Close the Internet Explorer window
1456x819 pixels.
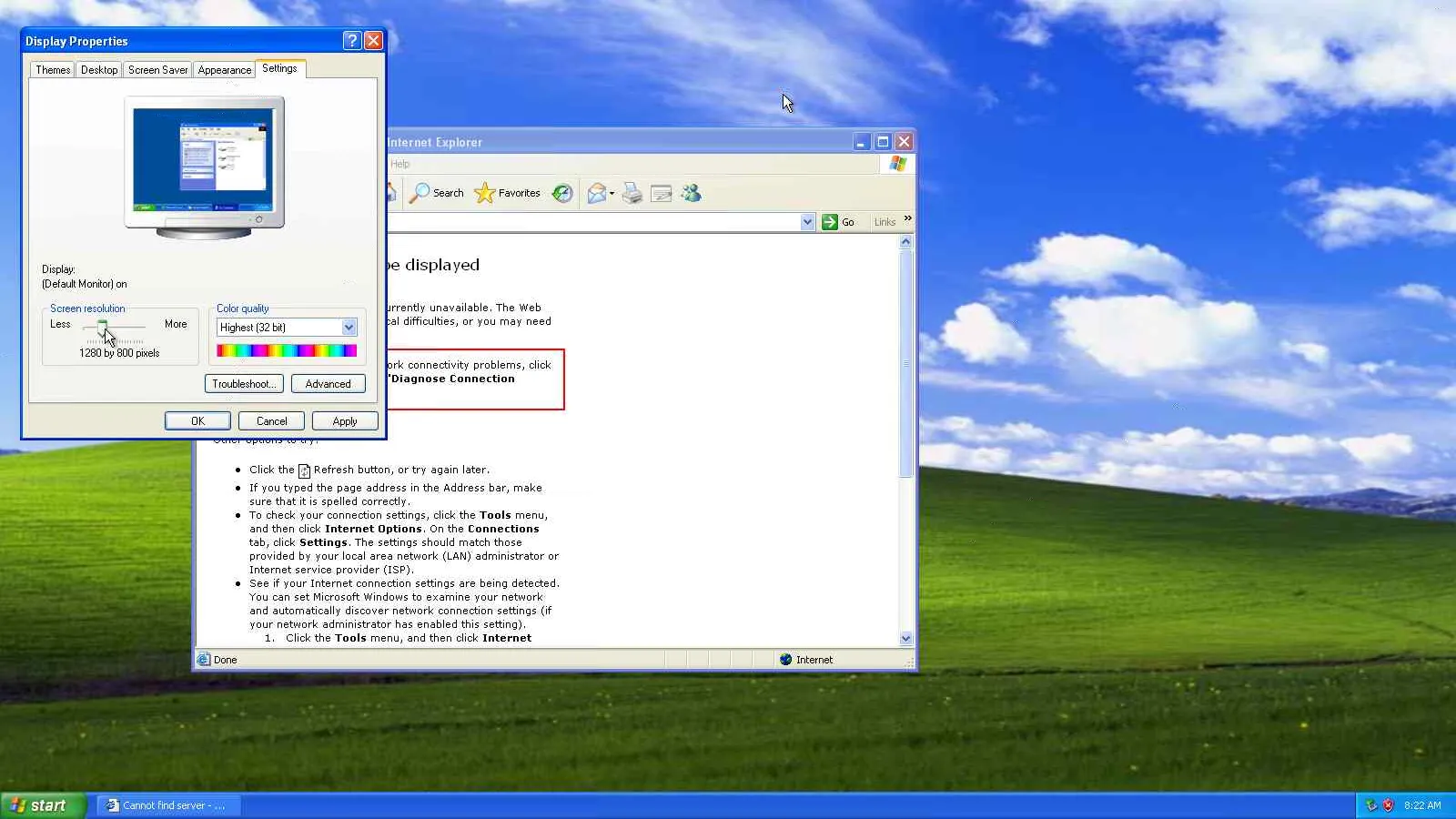click(x=904, y=142)
